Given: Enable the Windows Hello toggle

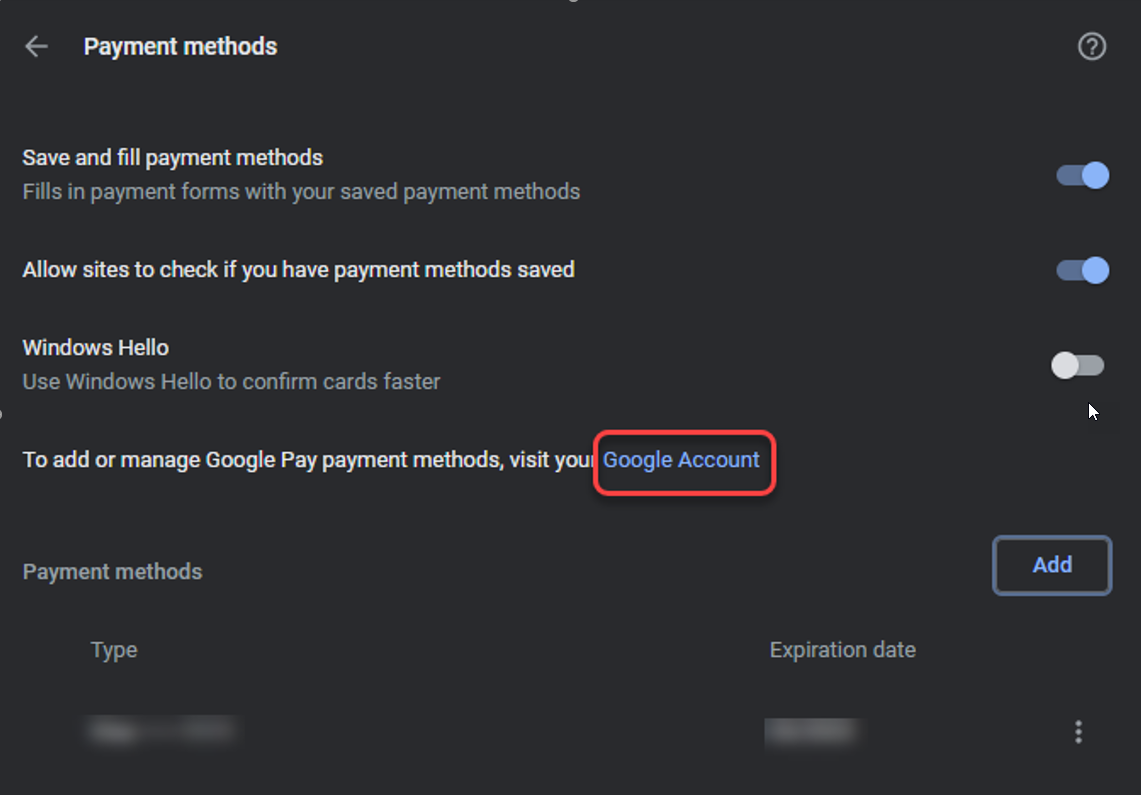Looking at the screenshot, I should (1078, 366).
